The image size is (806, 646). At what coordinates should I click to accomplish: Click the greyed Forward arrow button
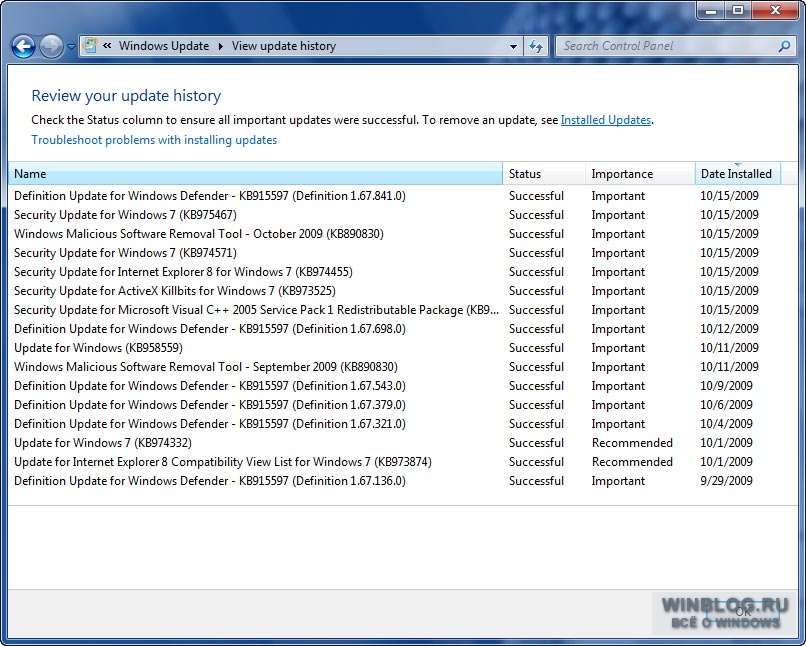point(51,47)
